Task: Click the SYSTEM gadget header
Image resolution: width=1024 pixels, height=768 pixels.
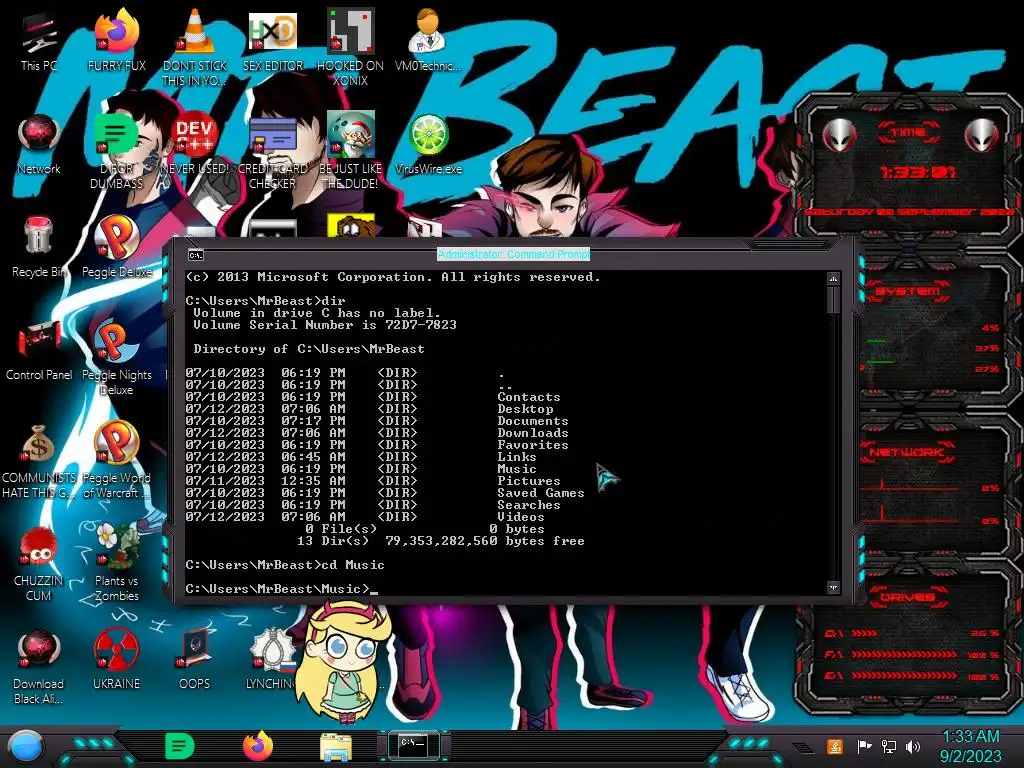Action: tap(908, 291)
